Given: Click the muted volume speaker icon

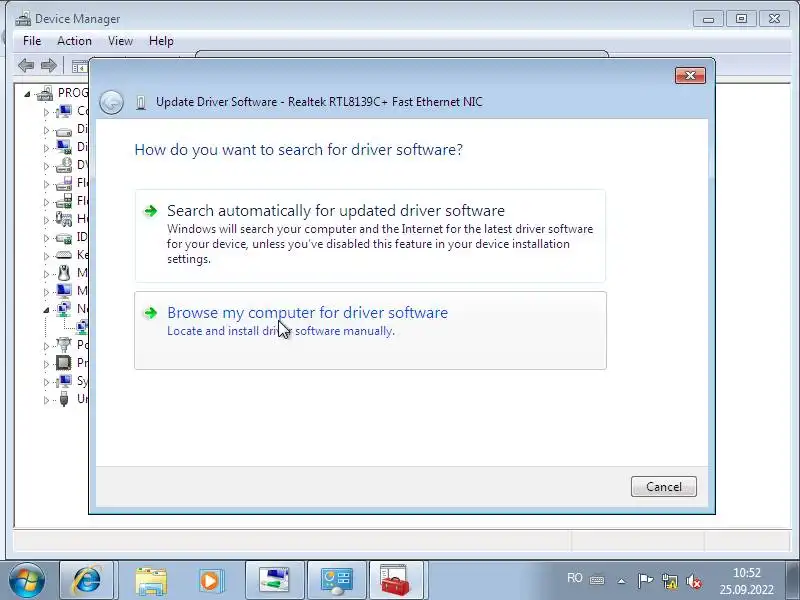Looking at the screenshot, I should click(x=693, y=581).
